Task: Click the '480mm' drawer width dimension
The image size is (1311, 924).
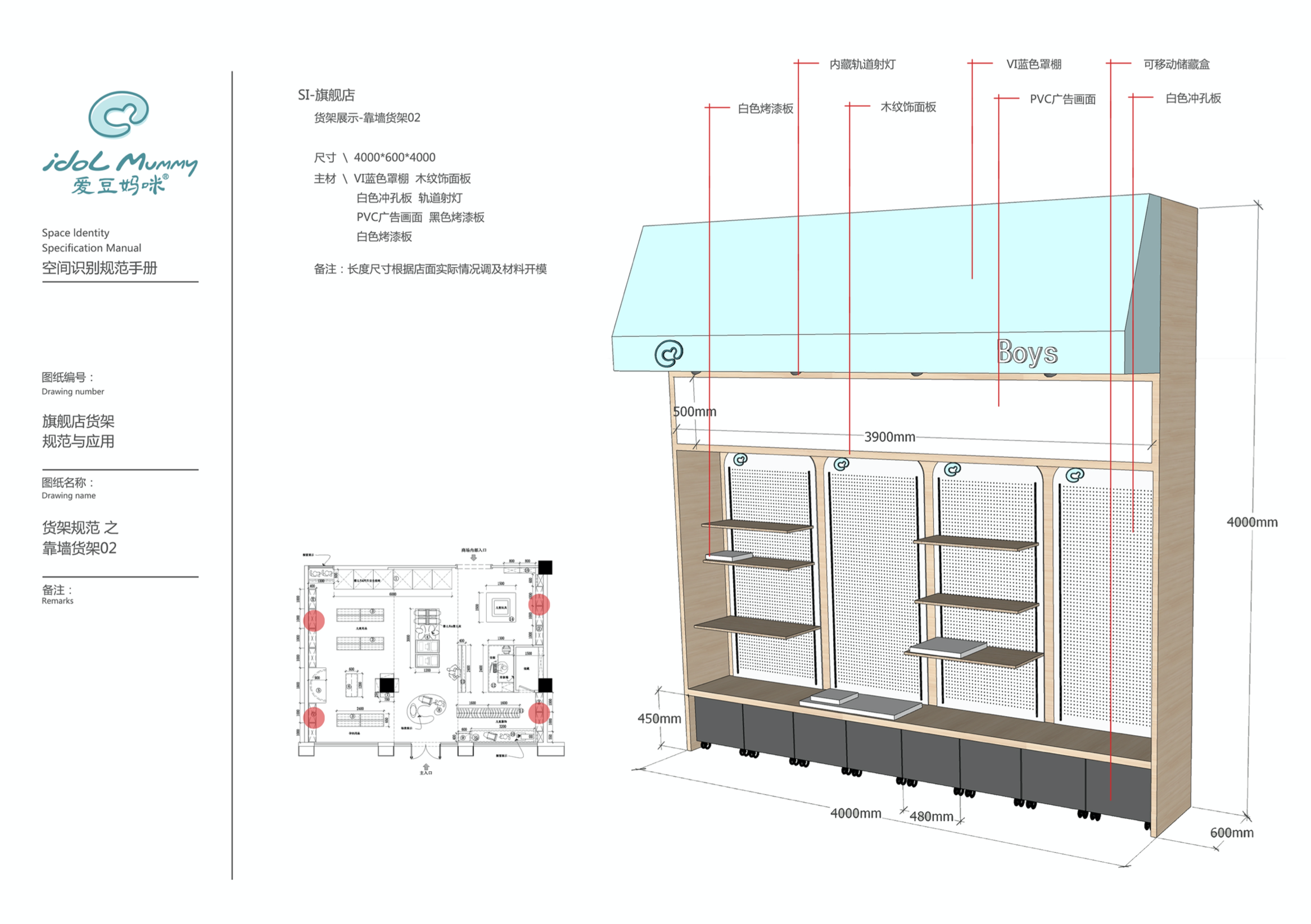Action: tap(932, 817)
